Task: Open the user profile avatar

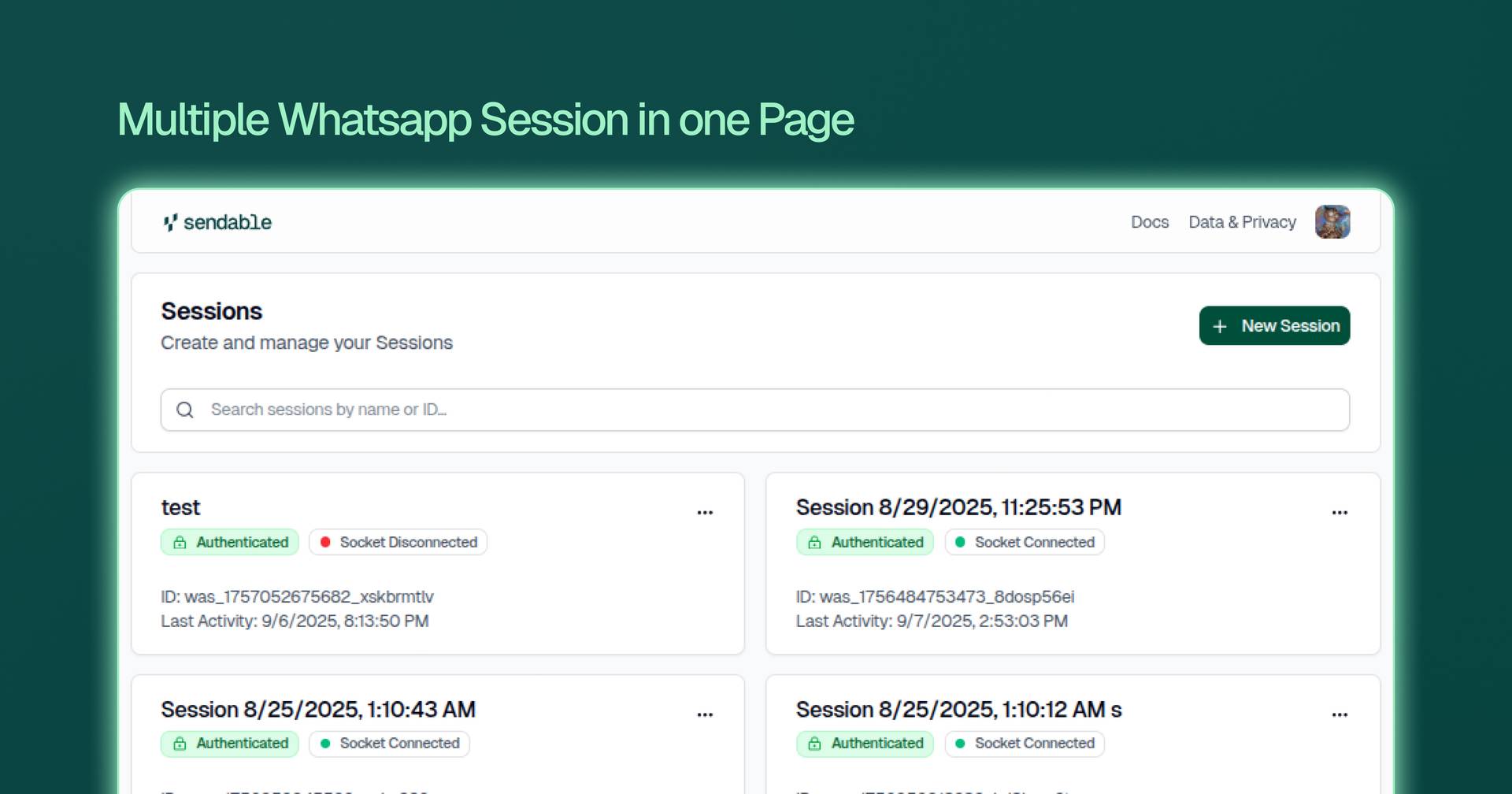Action: pos(1332,222)
